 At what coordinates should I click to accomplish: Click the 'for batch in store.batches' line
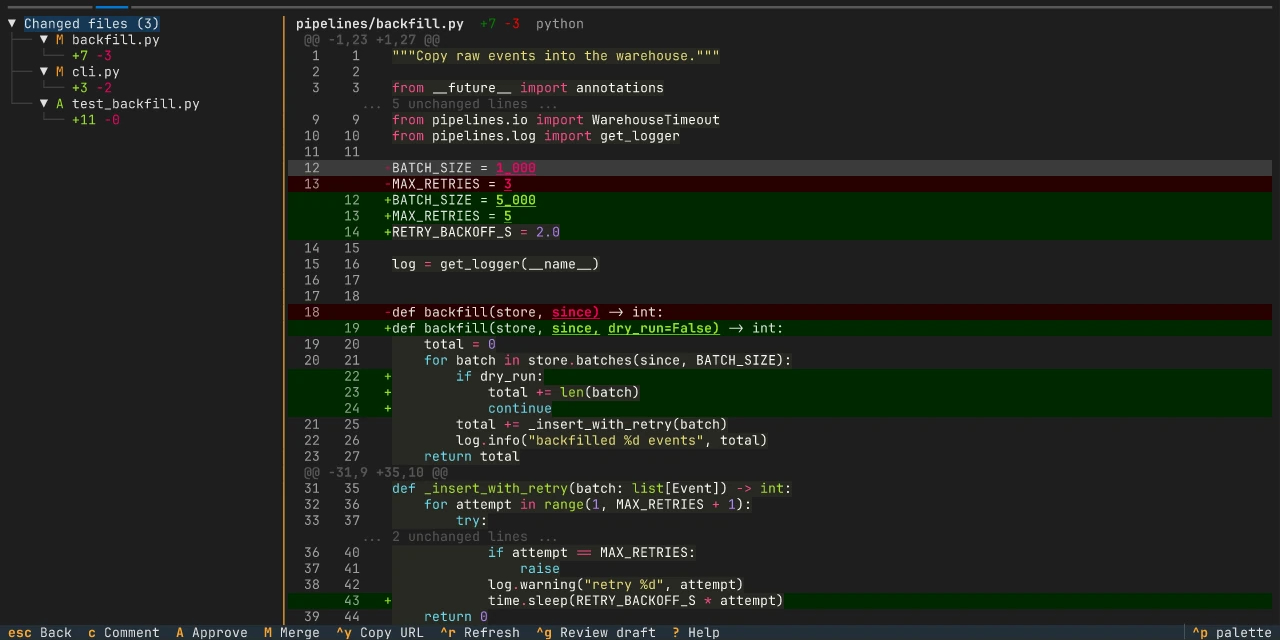click(x=780, y=360)
